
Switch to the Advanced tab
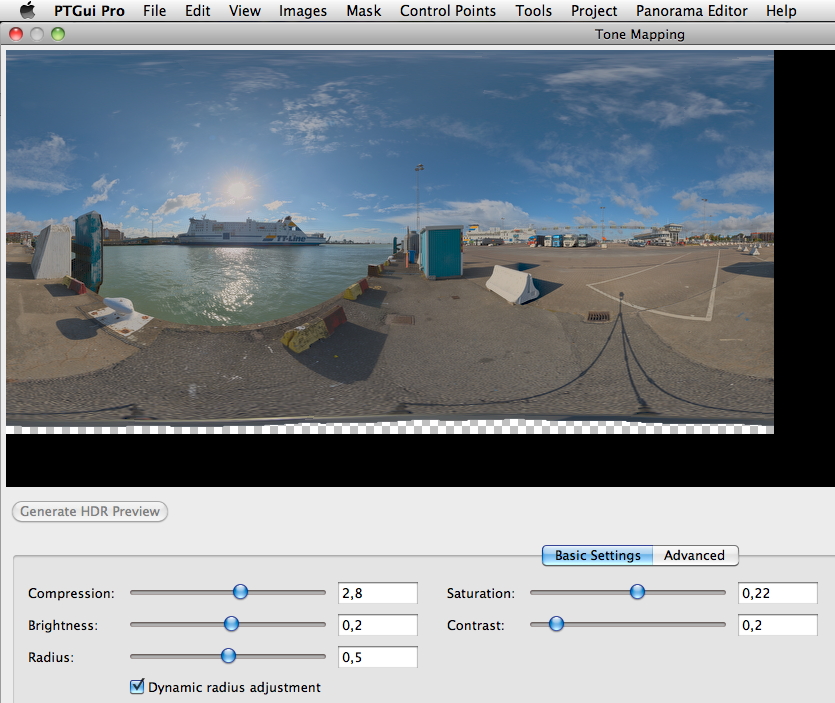tap(694, 555)
